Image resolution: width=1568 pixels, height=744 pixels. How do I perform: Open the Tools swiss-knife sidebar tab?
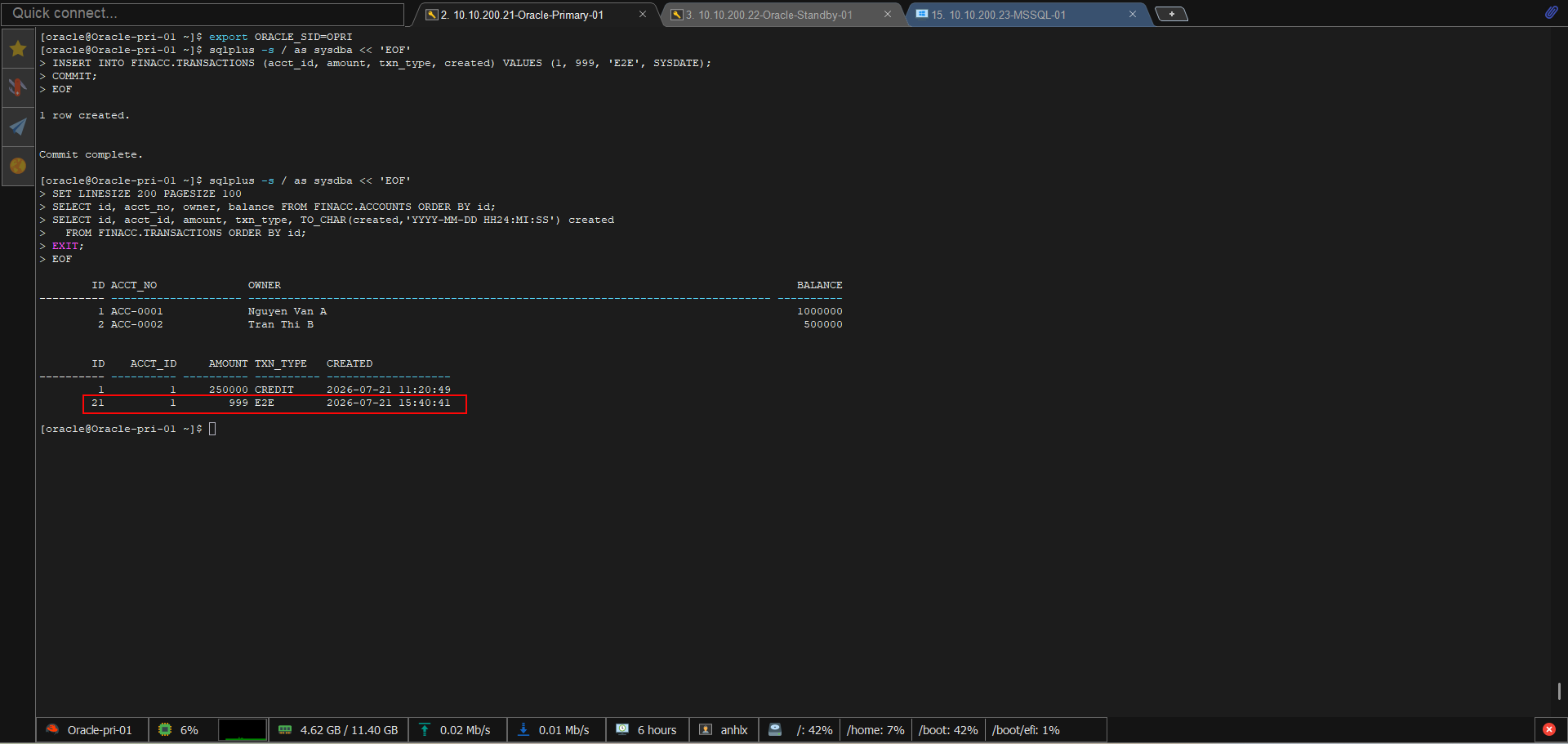pos(18,87)
